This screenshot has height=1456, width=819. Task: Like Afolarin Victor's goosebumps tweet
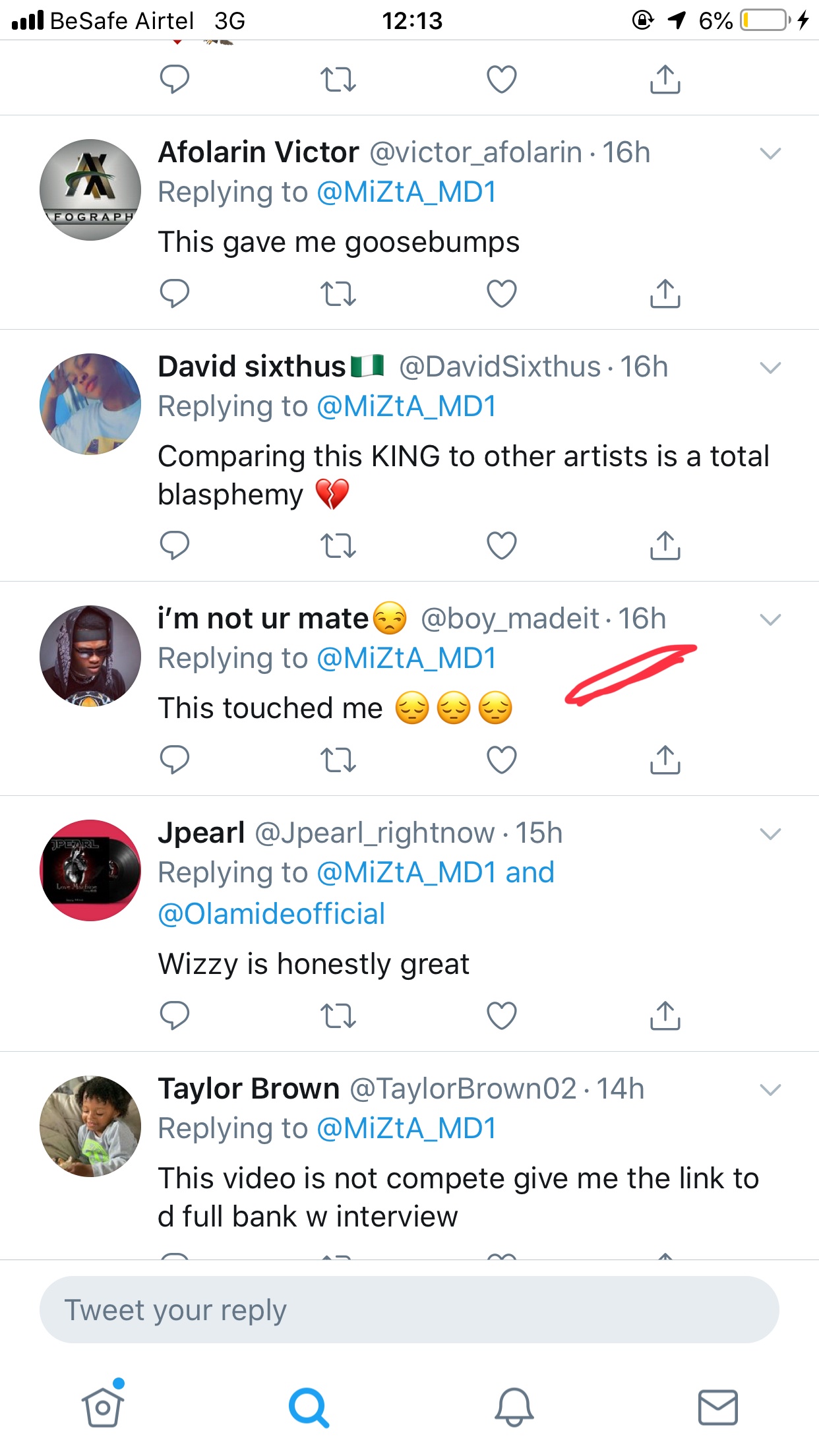click(501, 293)
